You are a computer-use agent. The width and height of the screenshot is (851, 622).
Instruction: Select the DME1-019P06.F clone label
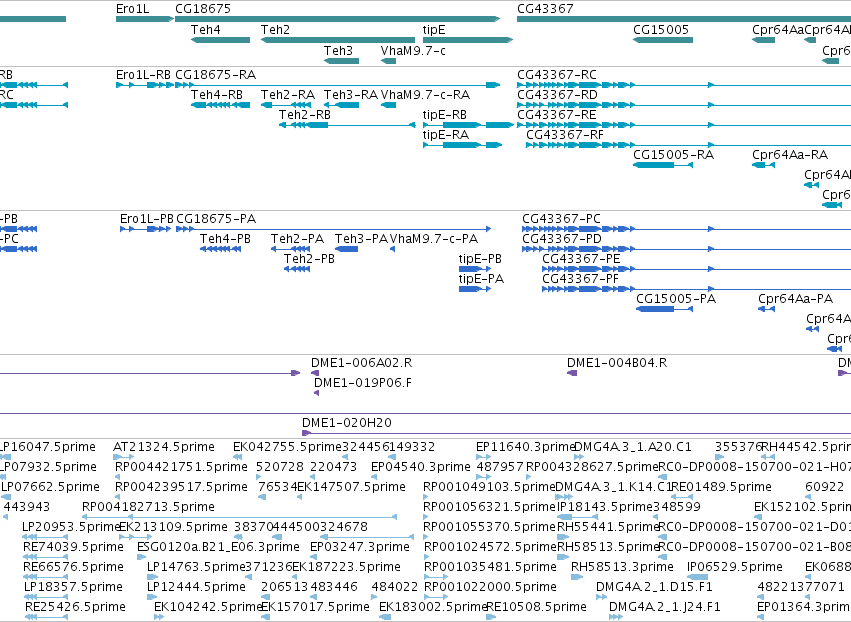tap(363, 383)
